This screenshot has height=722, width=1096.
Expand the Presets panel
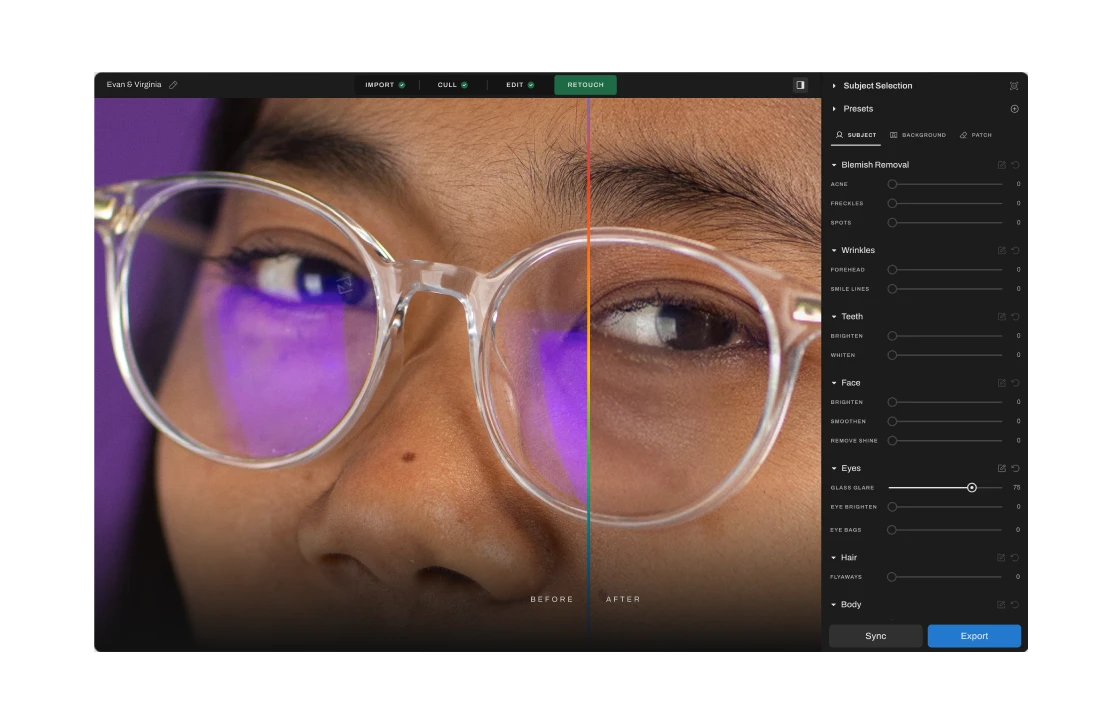tap(835, 109)
